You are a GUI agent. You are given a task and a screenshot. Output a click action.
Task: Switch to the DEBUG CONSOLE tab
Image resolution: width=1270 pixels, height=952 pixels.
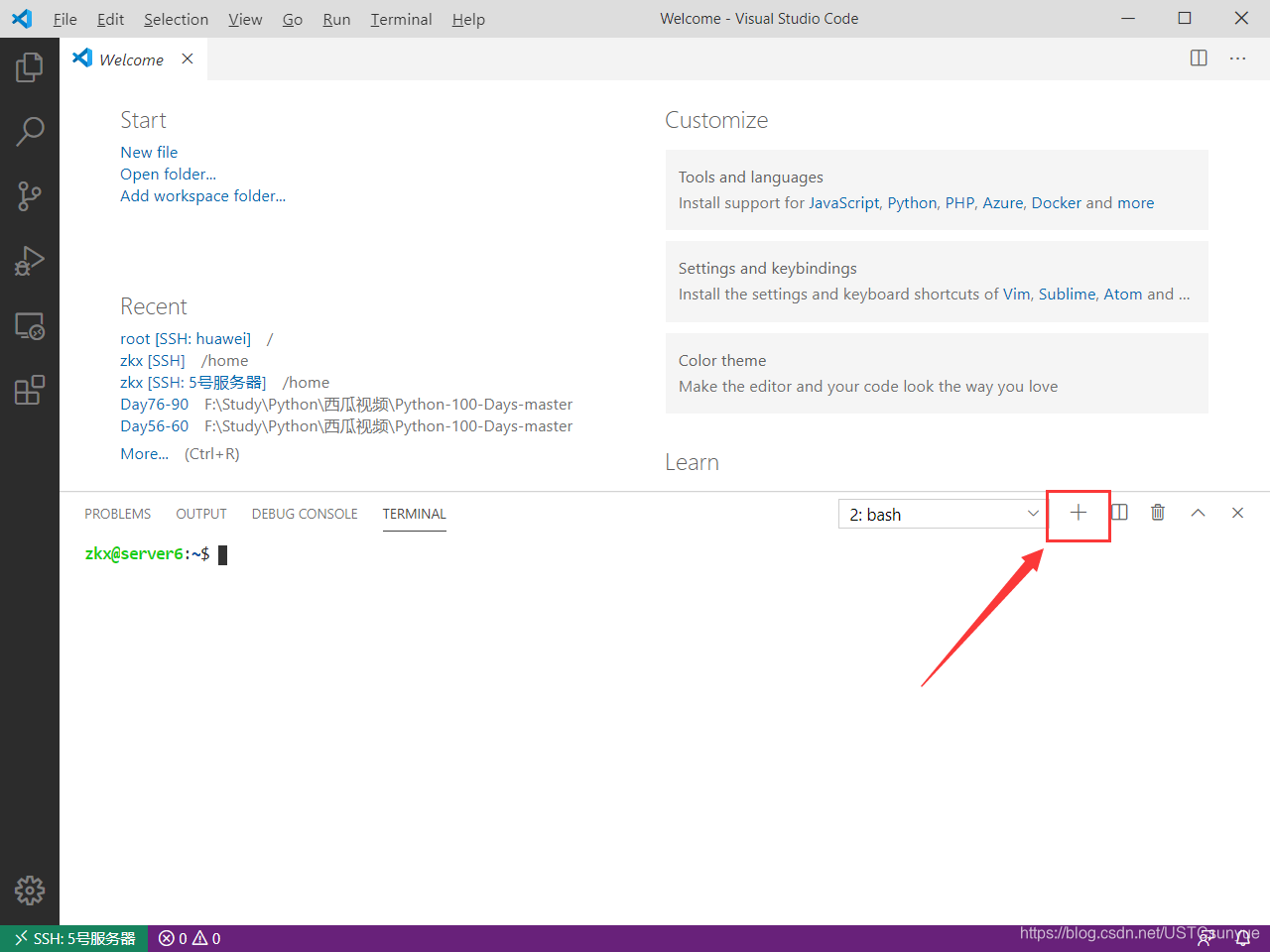coord(305,514)
